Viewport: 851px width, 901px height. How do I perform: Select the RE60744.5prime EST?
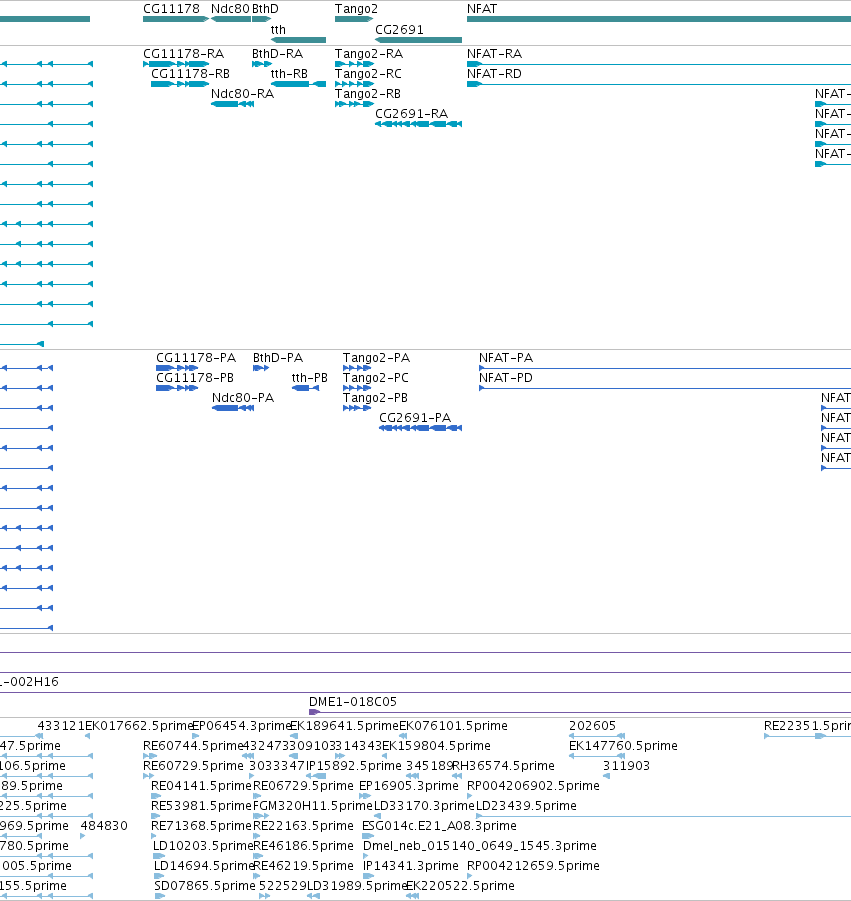(150, 756)
